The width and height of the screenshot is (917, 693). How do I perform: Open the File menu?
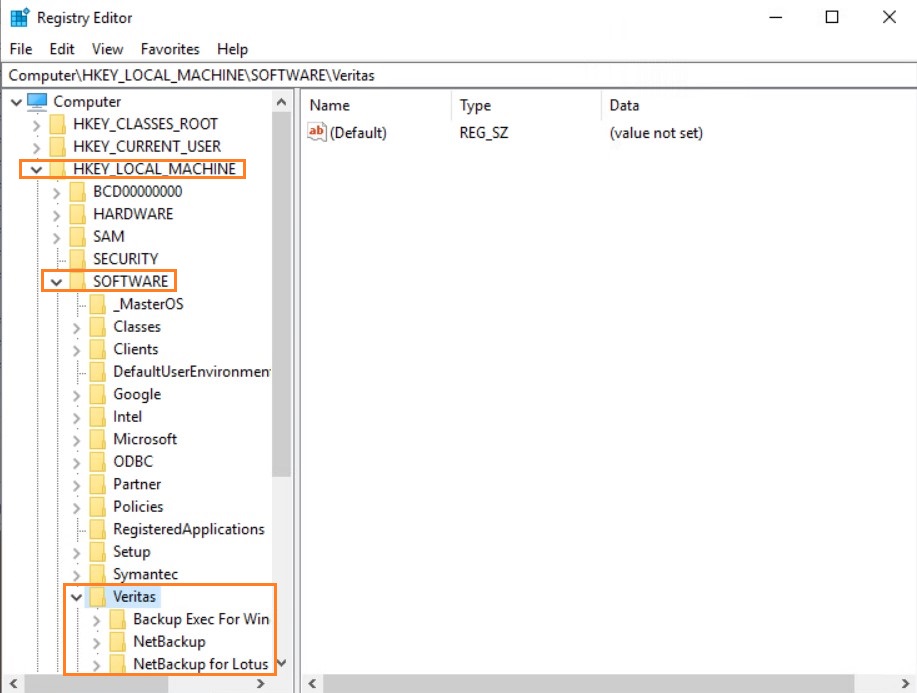tap(21, 49)
